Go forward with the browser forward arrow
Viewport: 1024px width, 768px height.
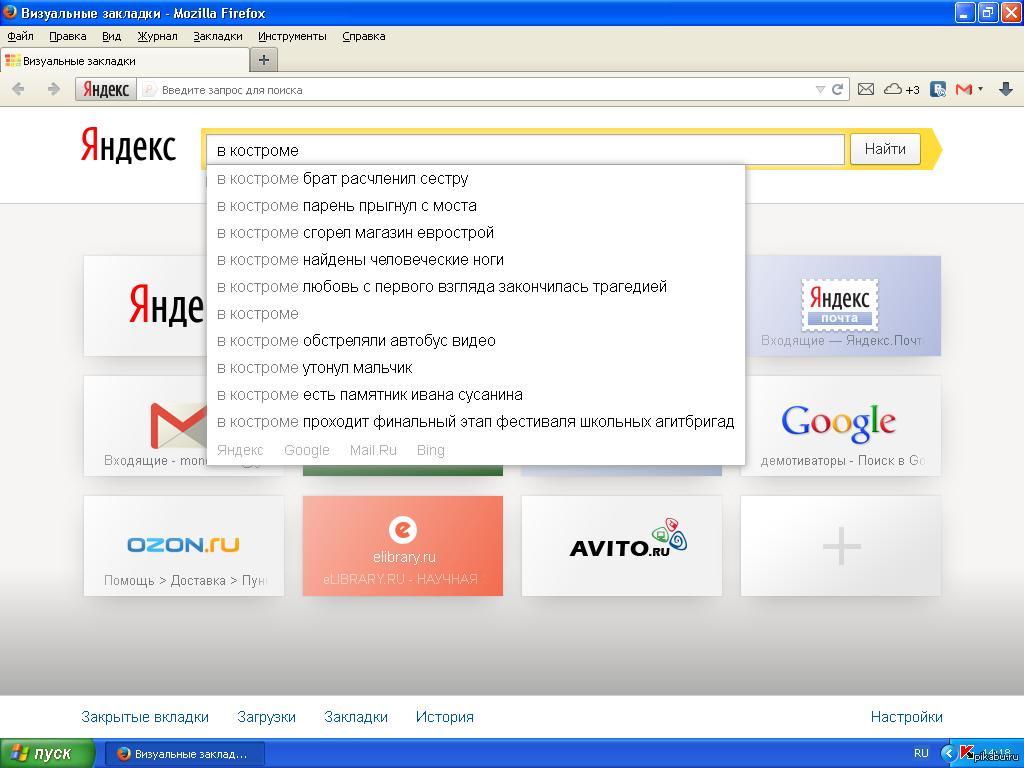(x=54, y=89)
